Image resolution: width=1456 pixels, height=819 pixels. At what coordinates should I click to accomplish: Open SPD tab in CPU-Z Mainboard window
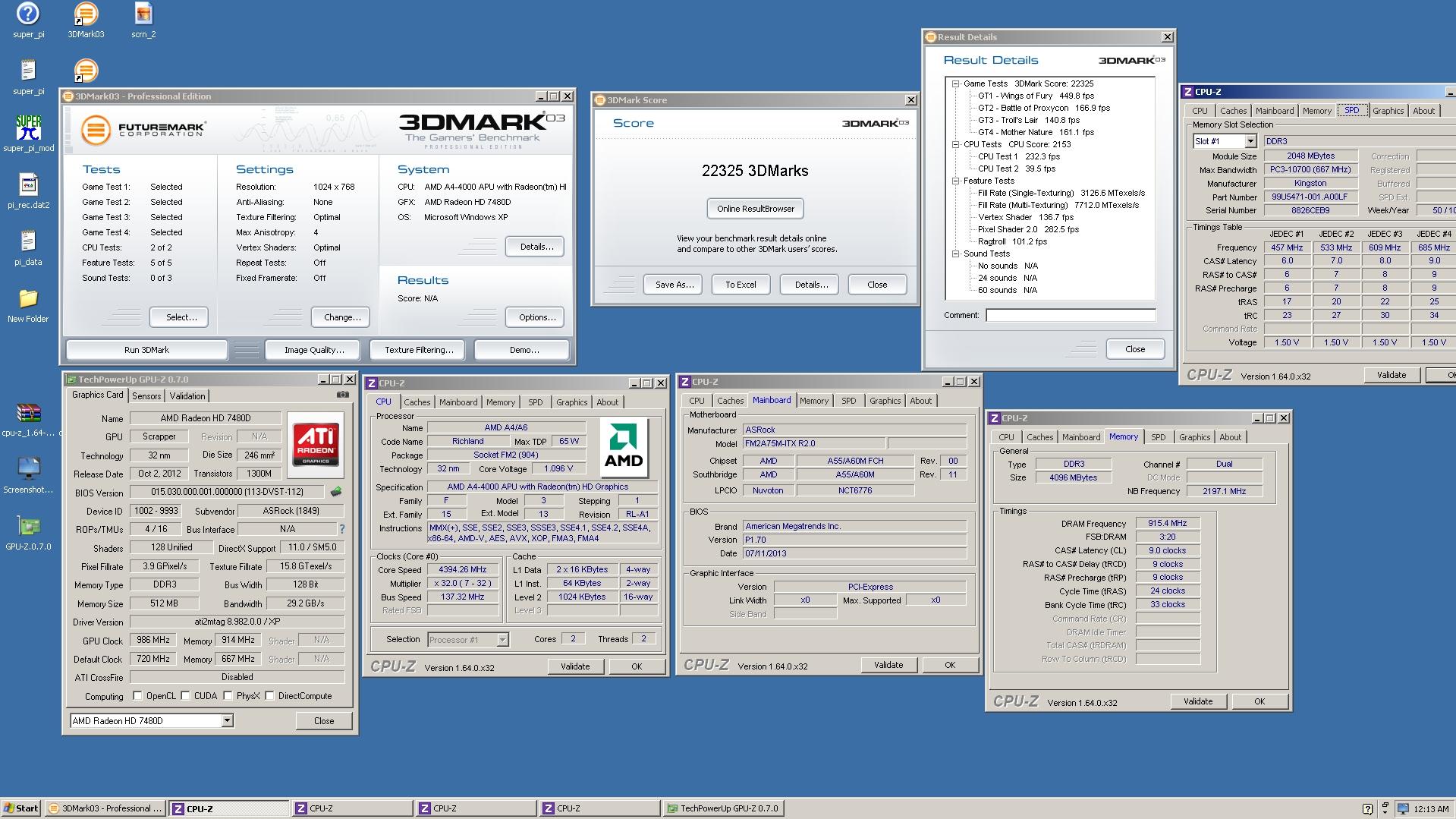[849, 401]
